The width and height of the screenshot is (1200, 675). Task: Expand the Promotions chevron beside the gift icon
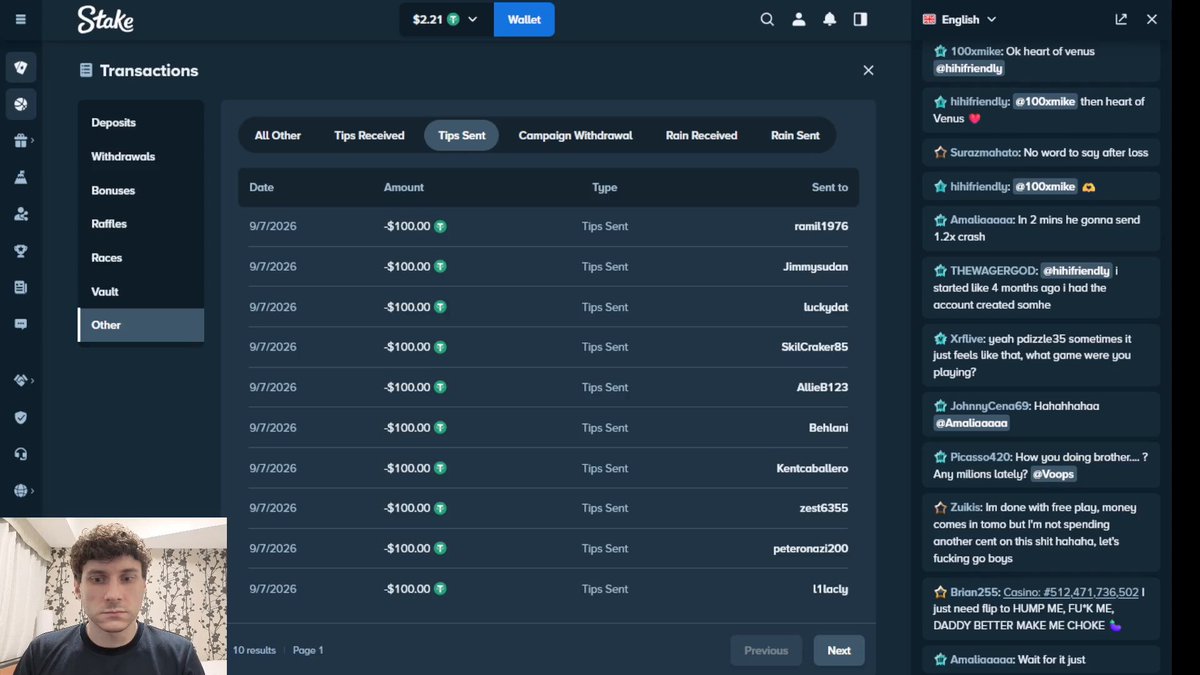pyautogui.click(x=33, y=140)
